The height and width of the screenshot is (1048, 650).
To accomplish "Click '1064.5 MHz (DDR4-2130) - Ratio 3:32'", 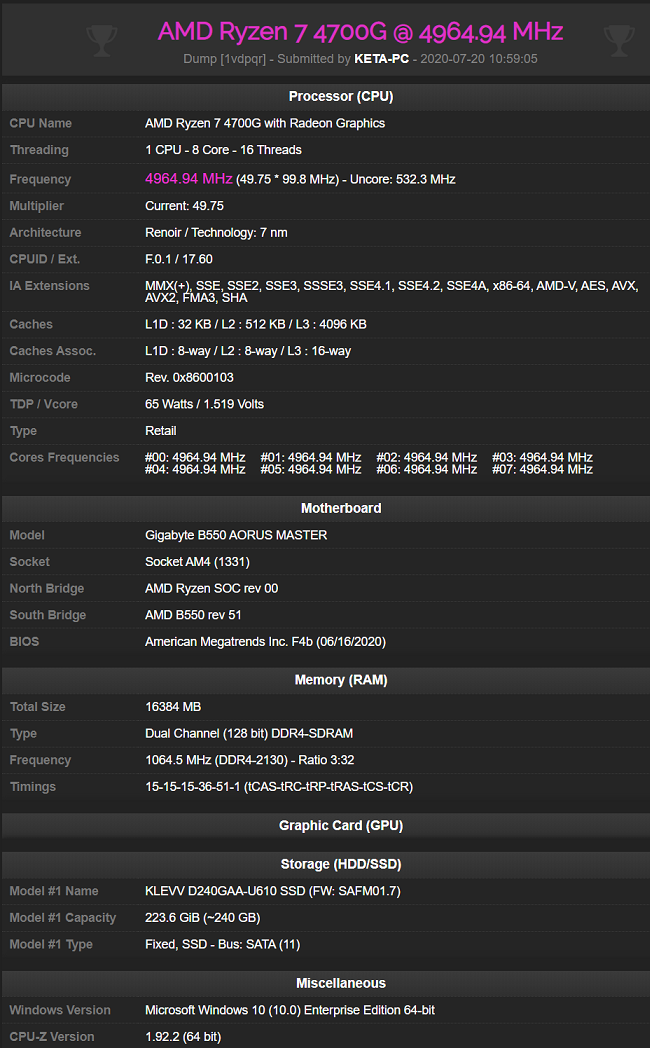I will click(x=249, y=760).
